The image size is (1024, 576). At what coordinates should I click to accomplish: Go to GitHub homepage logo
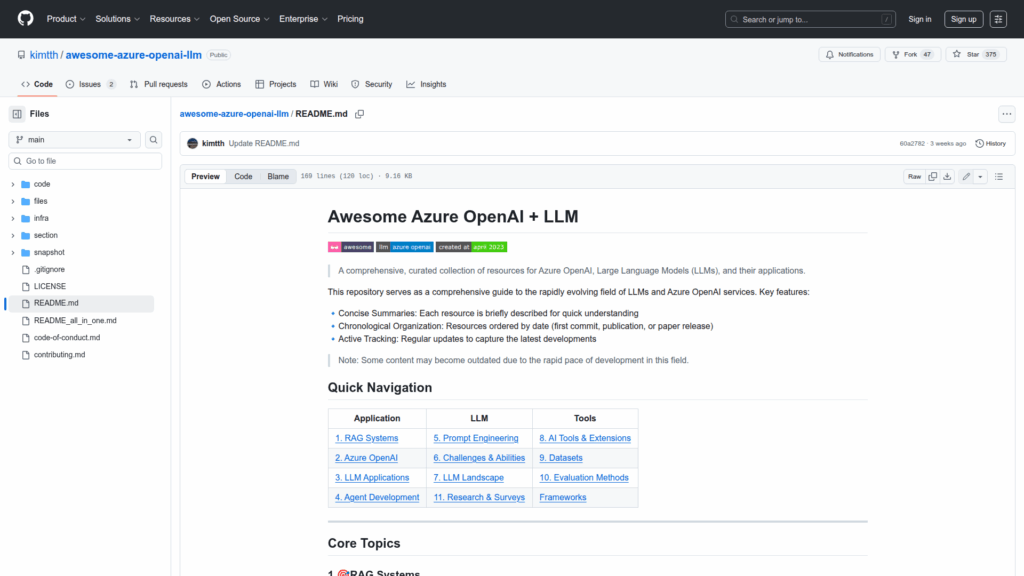(x=25, y=19)
